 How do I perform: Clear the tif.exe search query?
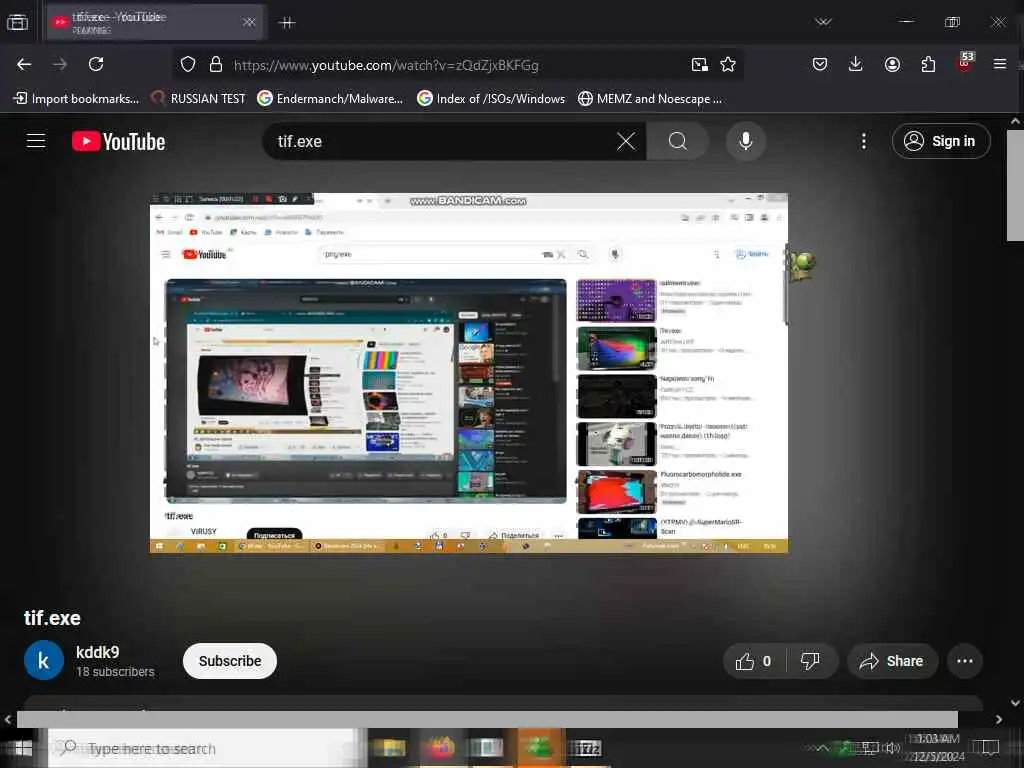pos(626,141)
